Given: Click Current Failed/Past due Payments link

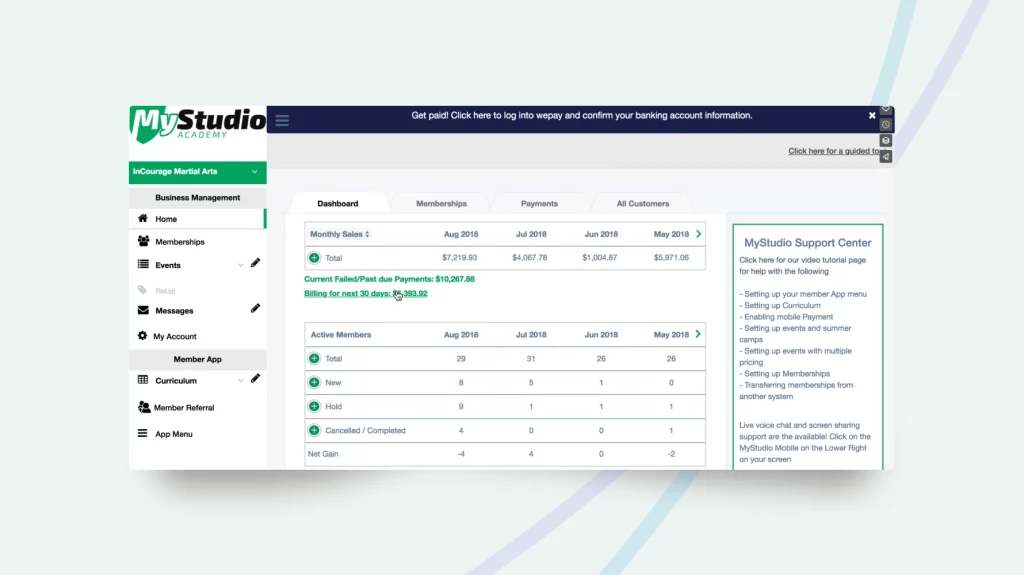Looking at the screenshot, I should click(x=389, y=279).
